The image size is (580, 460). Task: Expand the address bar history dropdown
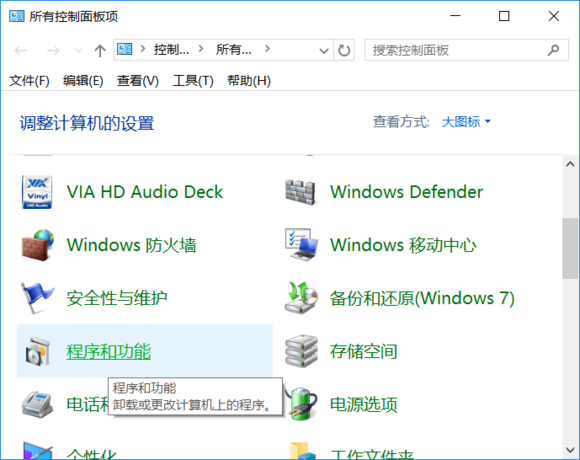[324, 51]
